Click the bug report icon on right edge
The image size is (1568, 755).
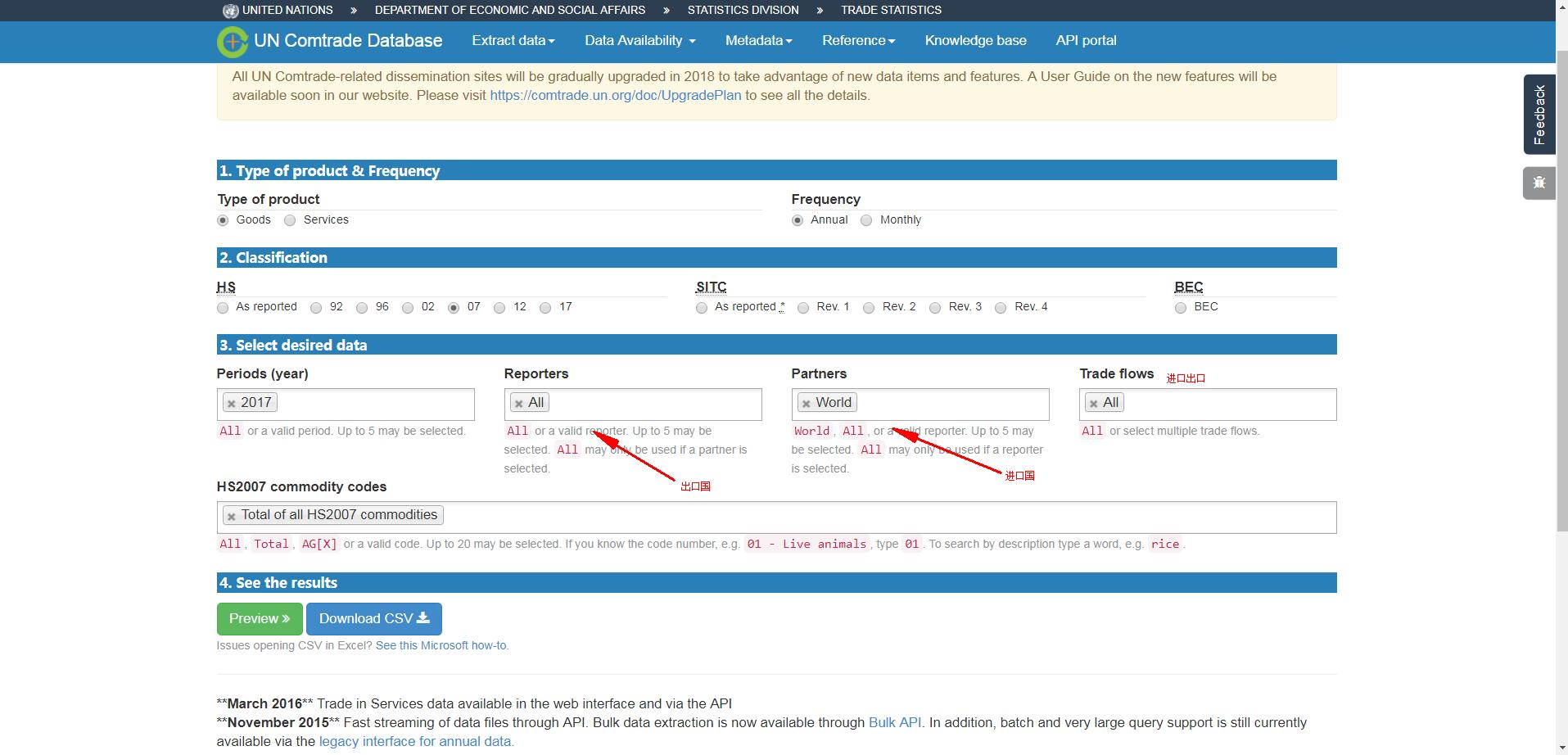pyautogui.click(x=1539, y=183)
